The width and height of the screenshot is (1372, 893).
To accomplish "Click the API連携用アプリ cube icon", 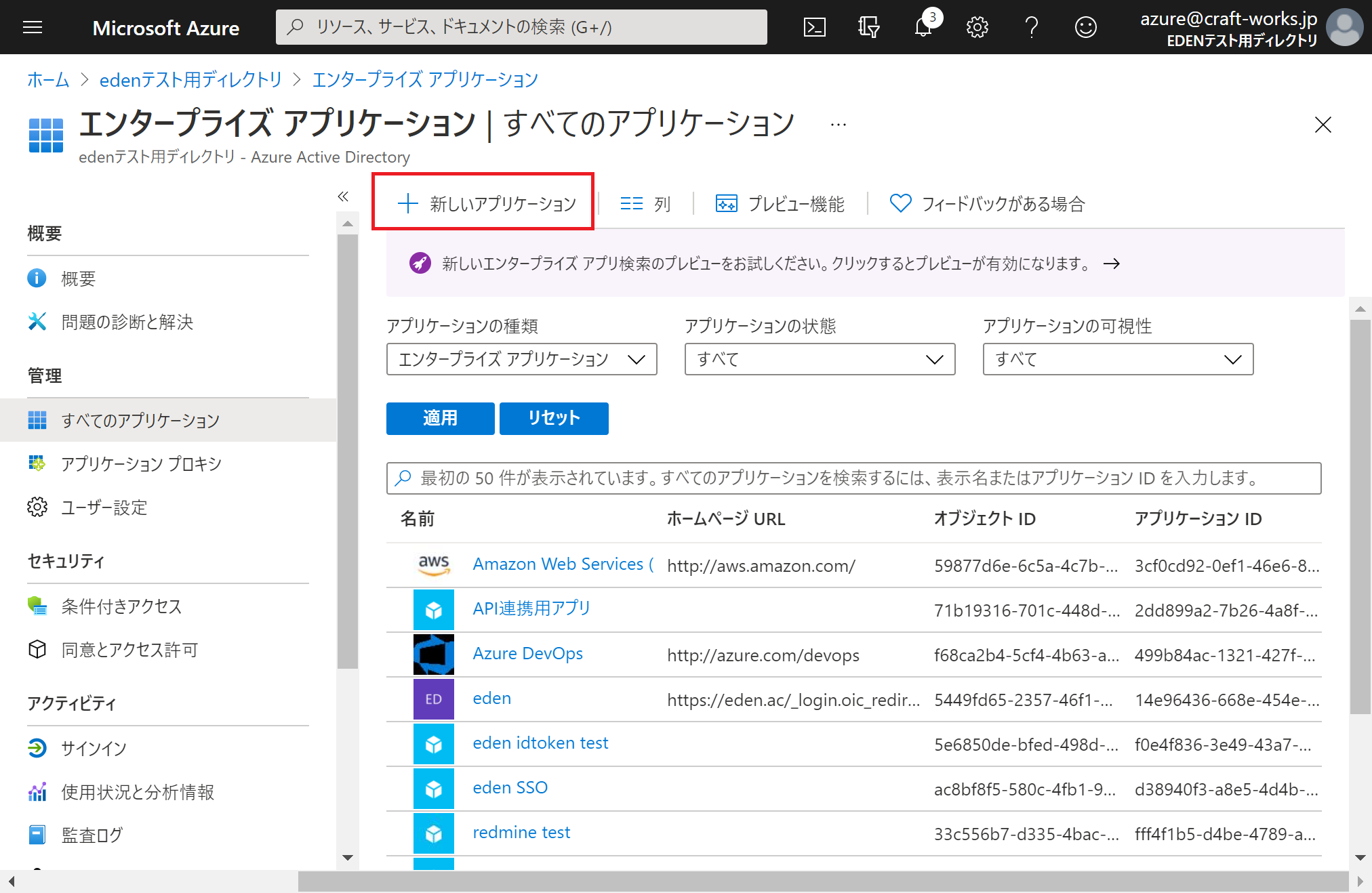I will point(434,610).
